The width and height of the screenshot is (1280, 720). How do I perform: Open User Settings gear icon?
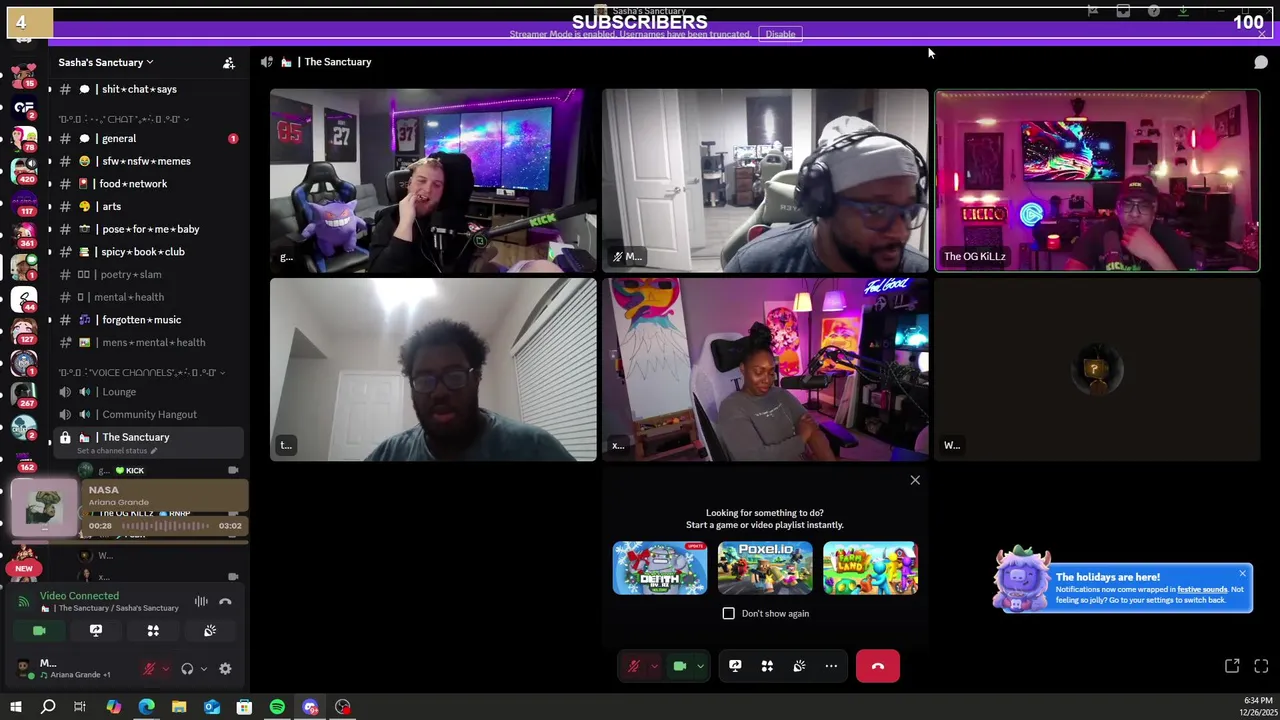click(x=225, y=669)
